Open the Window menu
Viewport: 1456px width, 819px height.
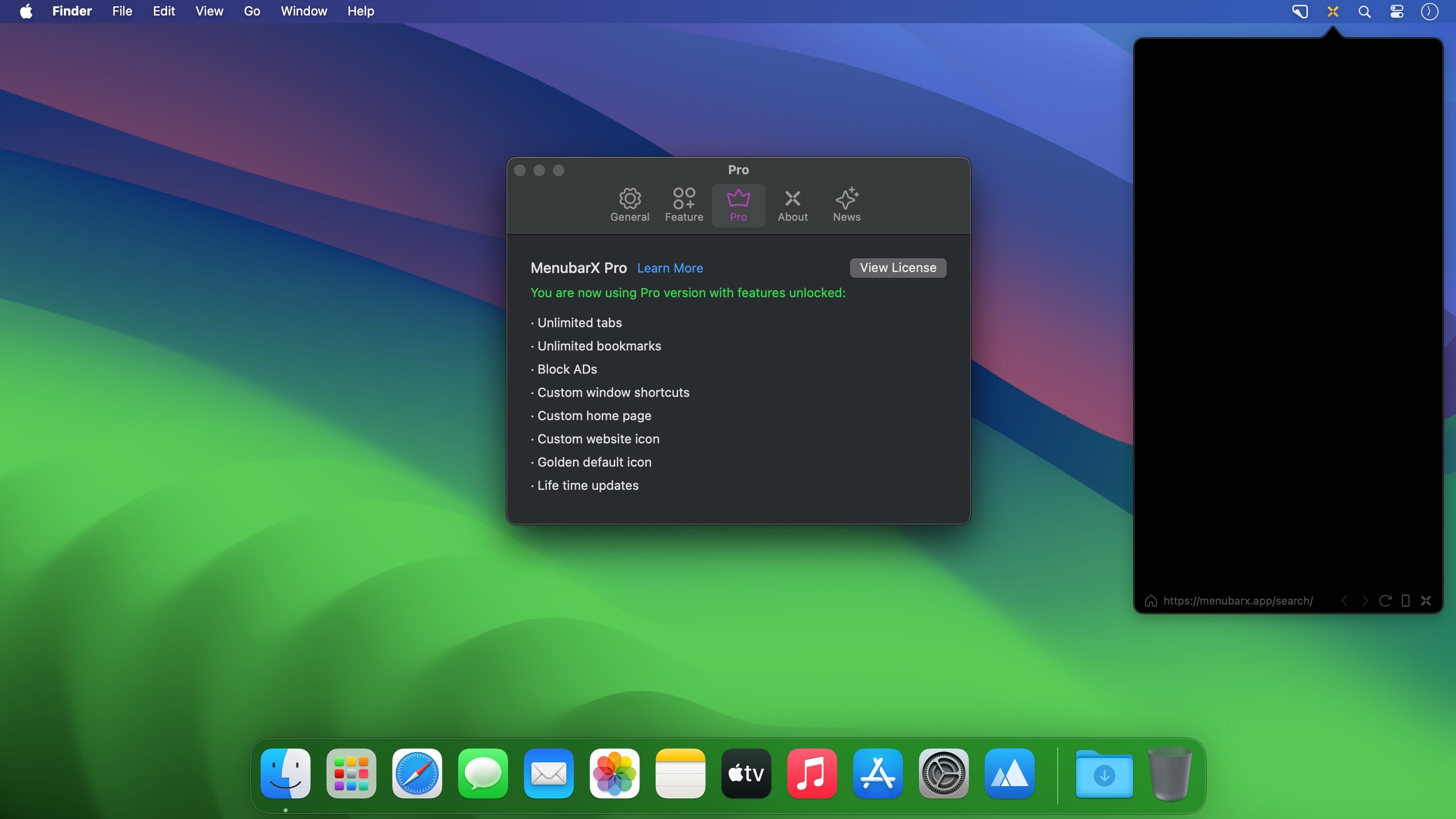(x=303, y=11)
